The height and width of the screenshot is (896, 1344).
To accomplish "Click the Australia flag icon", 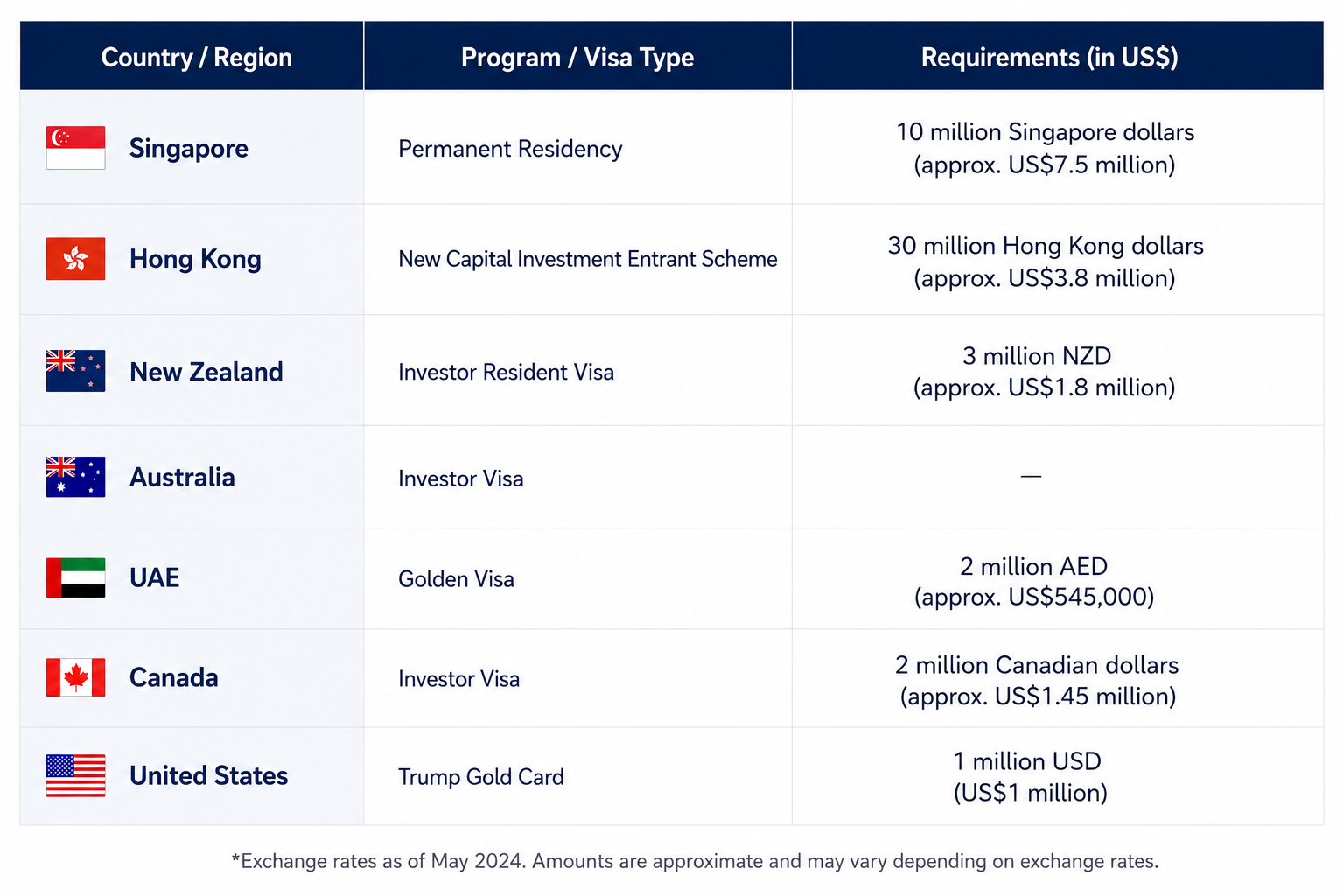I will [x=75, y=477].
